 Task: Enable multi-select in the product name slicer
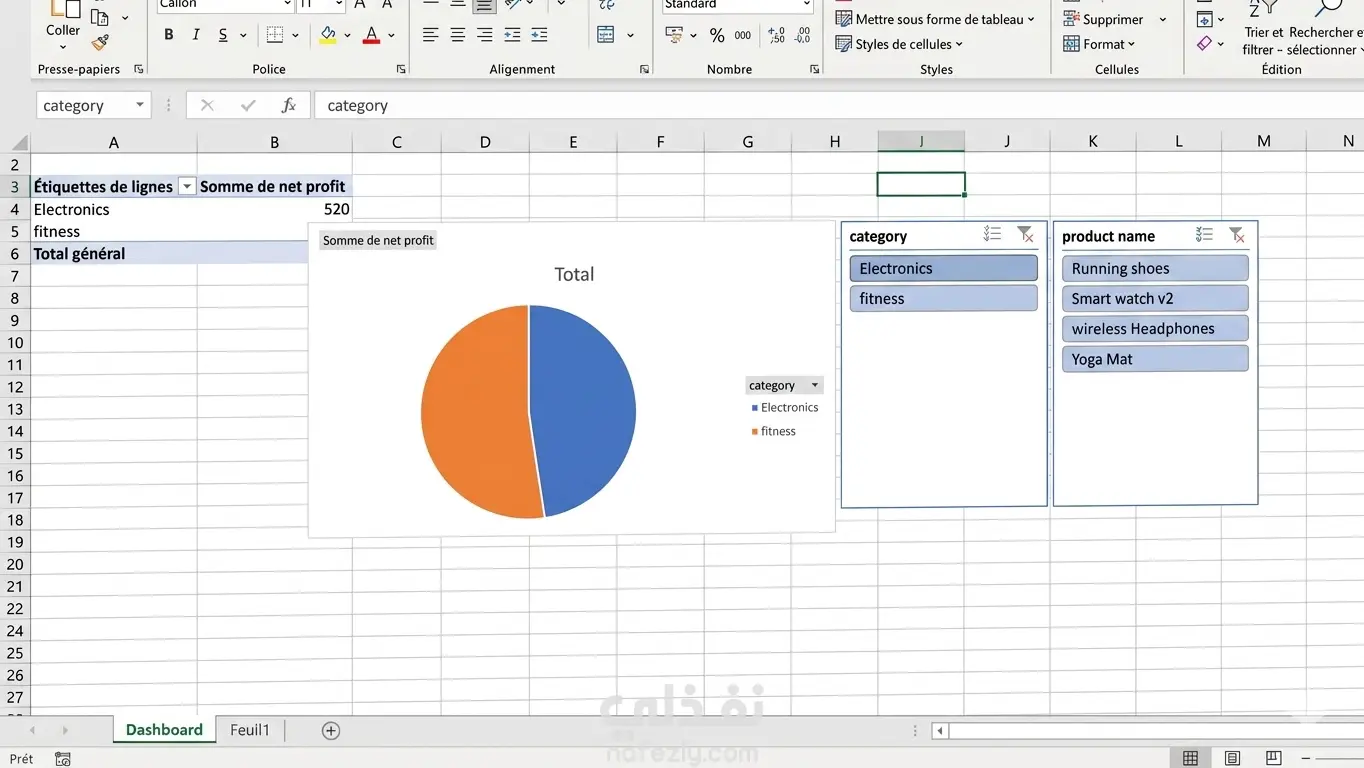[1204, 235]
